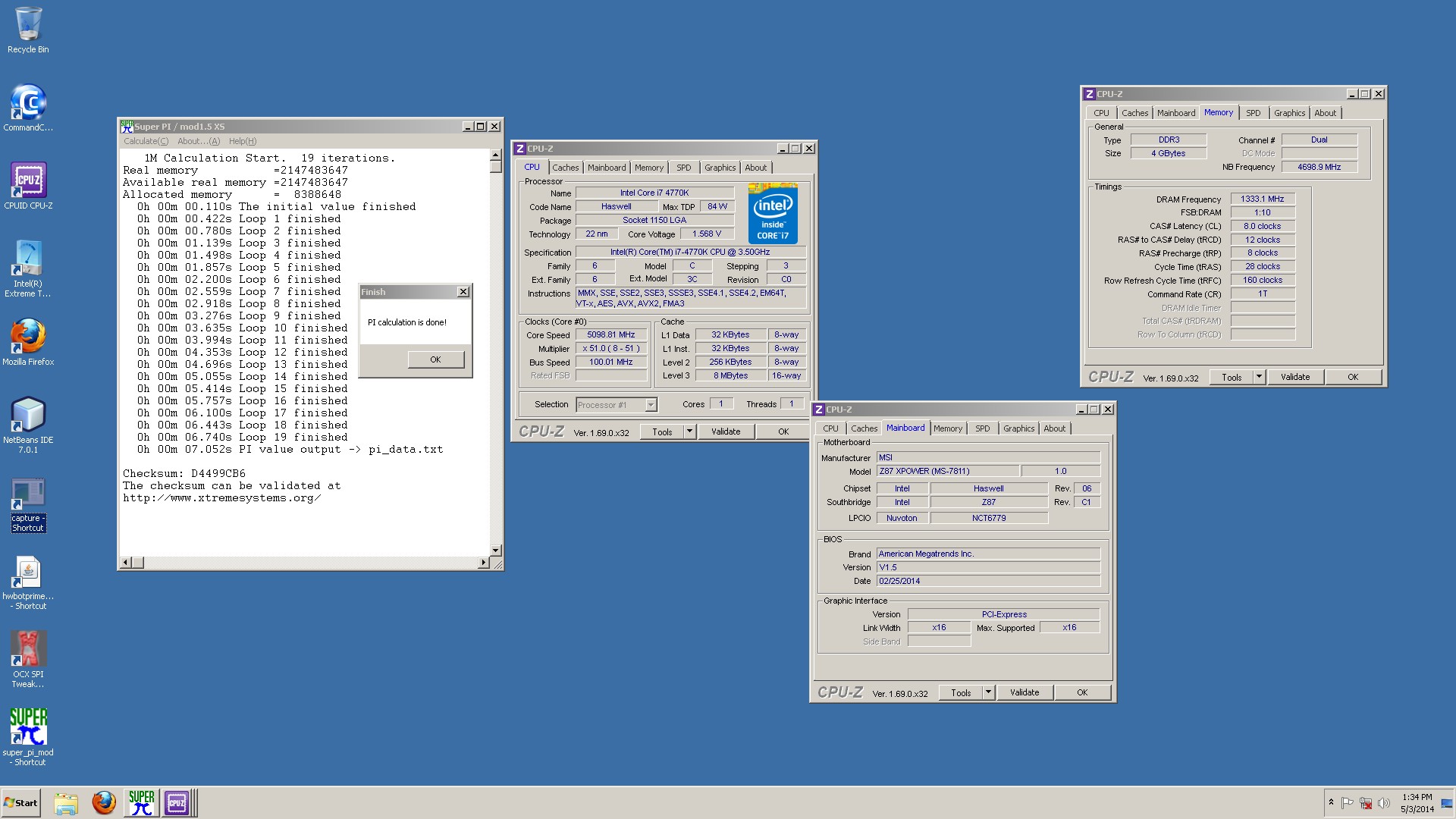Viewport: 1456px width, 819px height.
Task: Open the CommandC desktop shortcut icon
Action: (x=28, y=108)
